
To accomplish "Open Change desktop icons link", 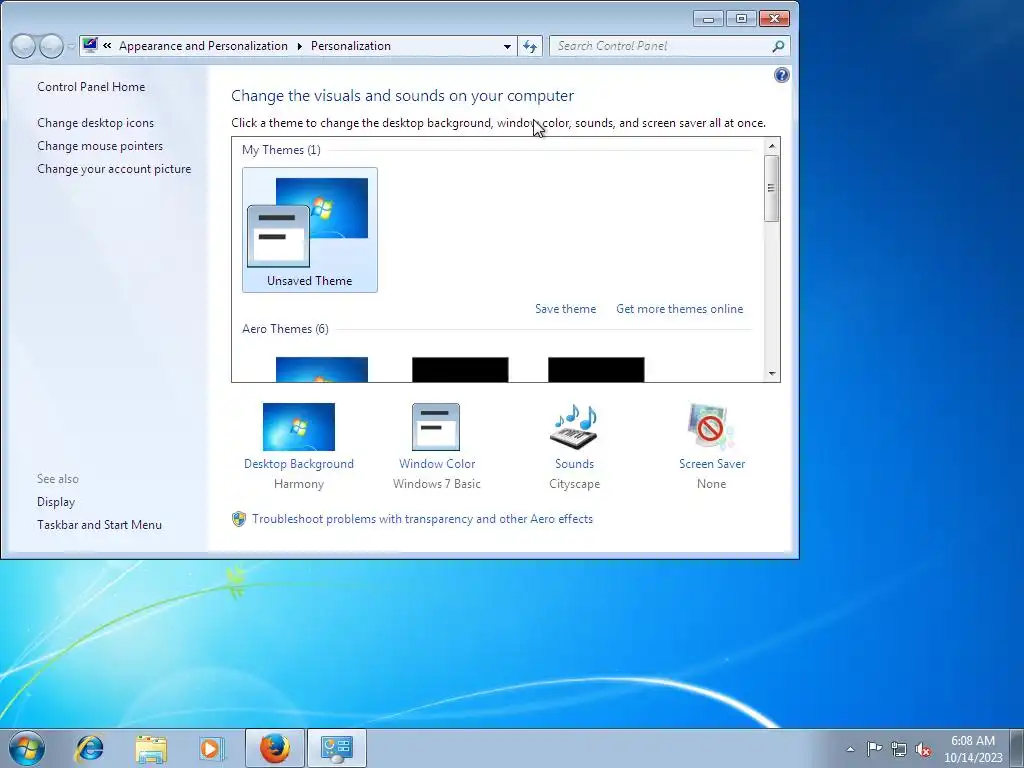I will tap(95, 123).
